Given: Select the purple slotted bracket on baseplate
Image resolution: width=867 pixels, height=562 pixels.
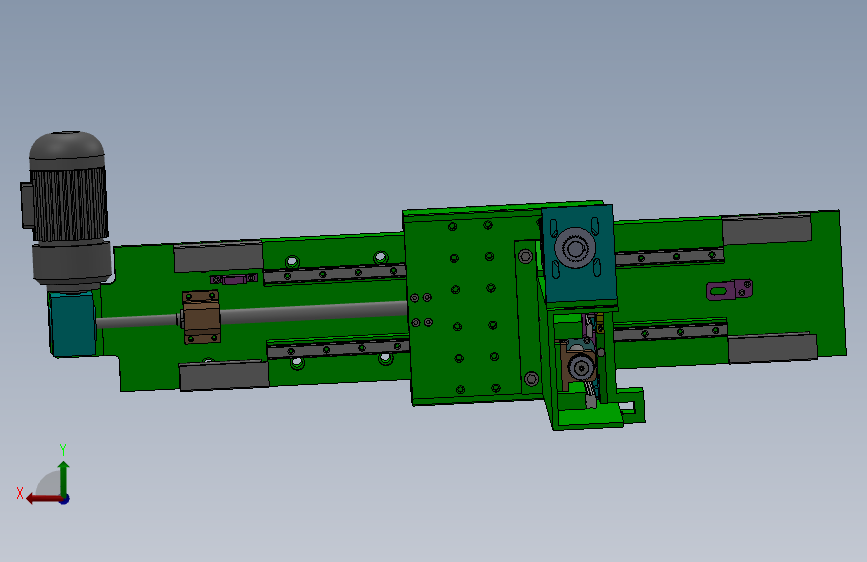Looking at the screenshot, I should pos(729,289).
